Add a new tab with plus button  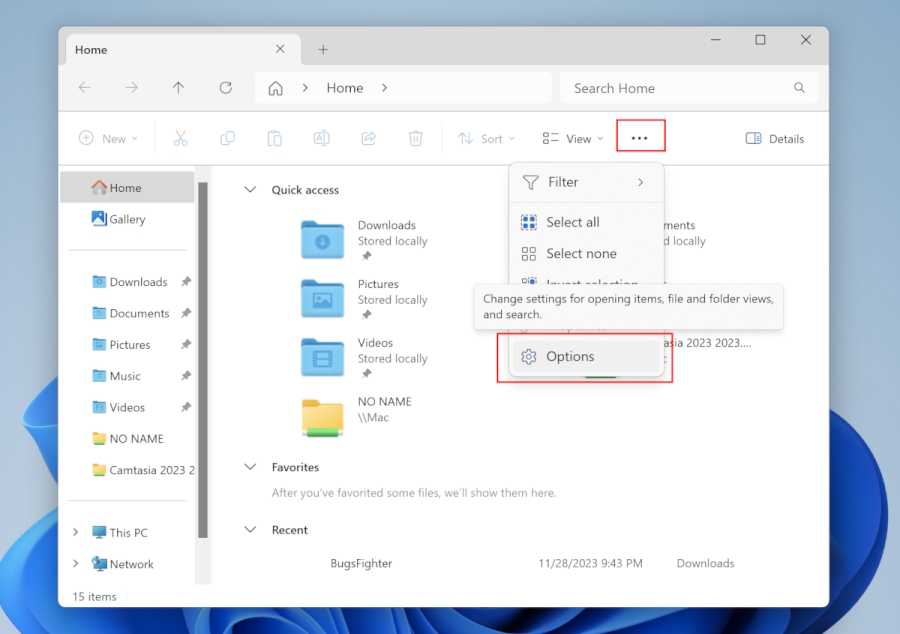(x=323, y=50)
